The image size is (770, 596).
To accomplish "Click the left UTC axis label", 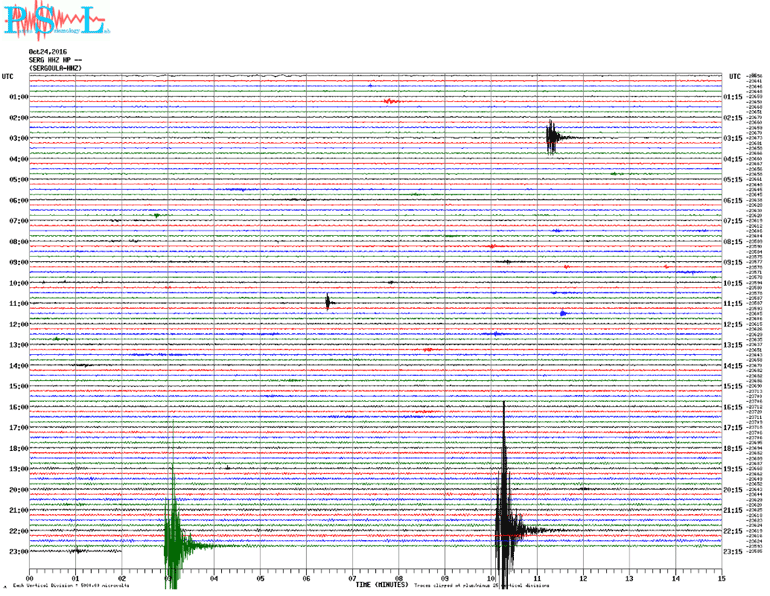I will 8,76.
